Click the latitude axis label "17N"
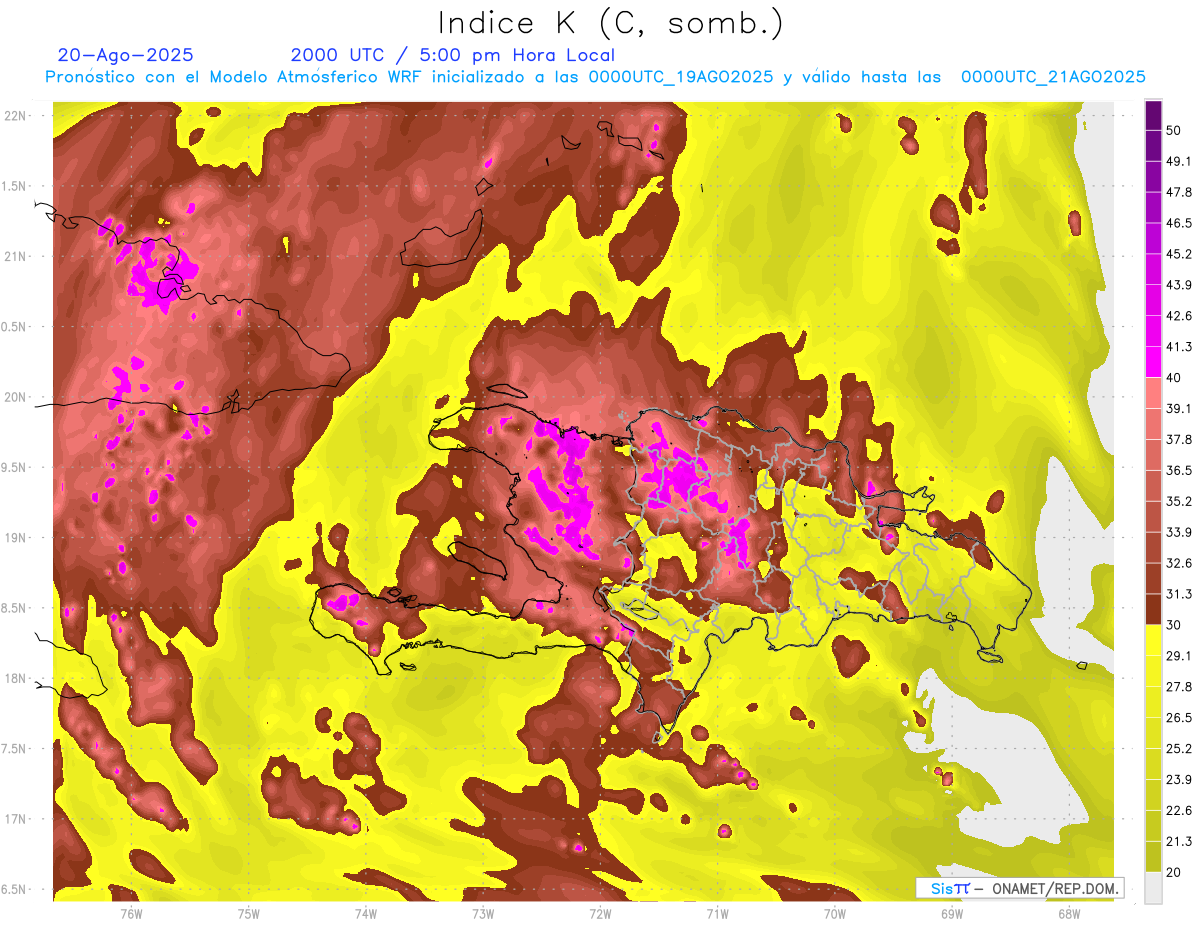 (17, 820)
